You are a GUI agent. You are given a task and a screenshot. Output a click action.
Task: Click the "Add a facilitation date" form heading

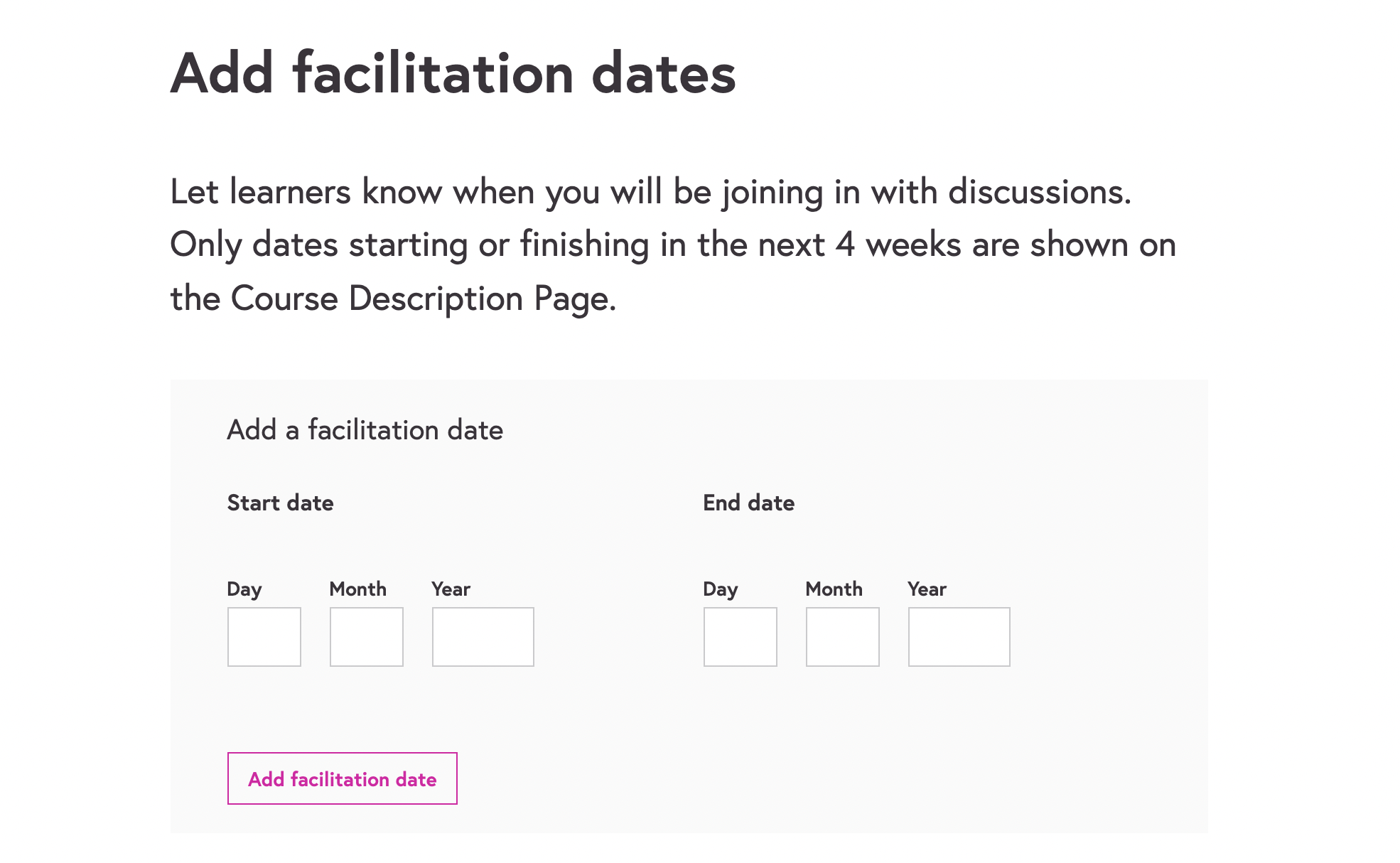(x=365, y=430)
